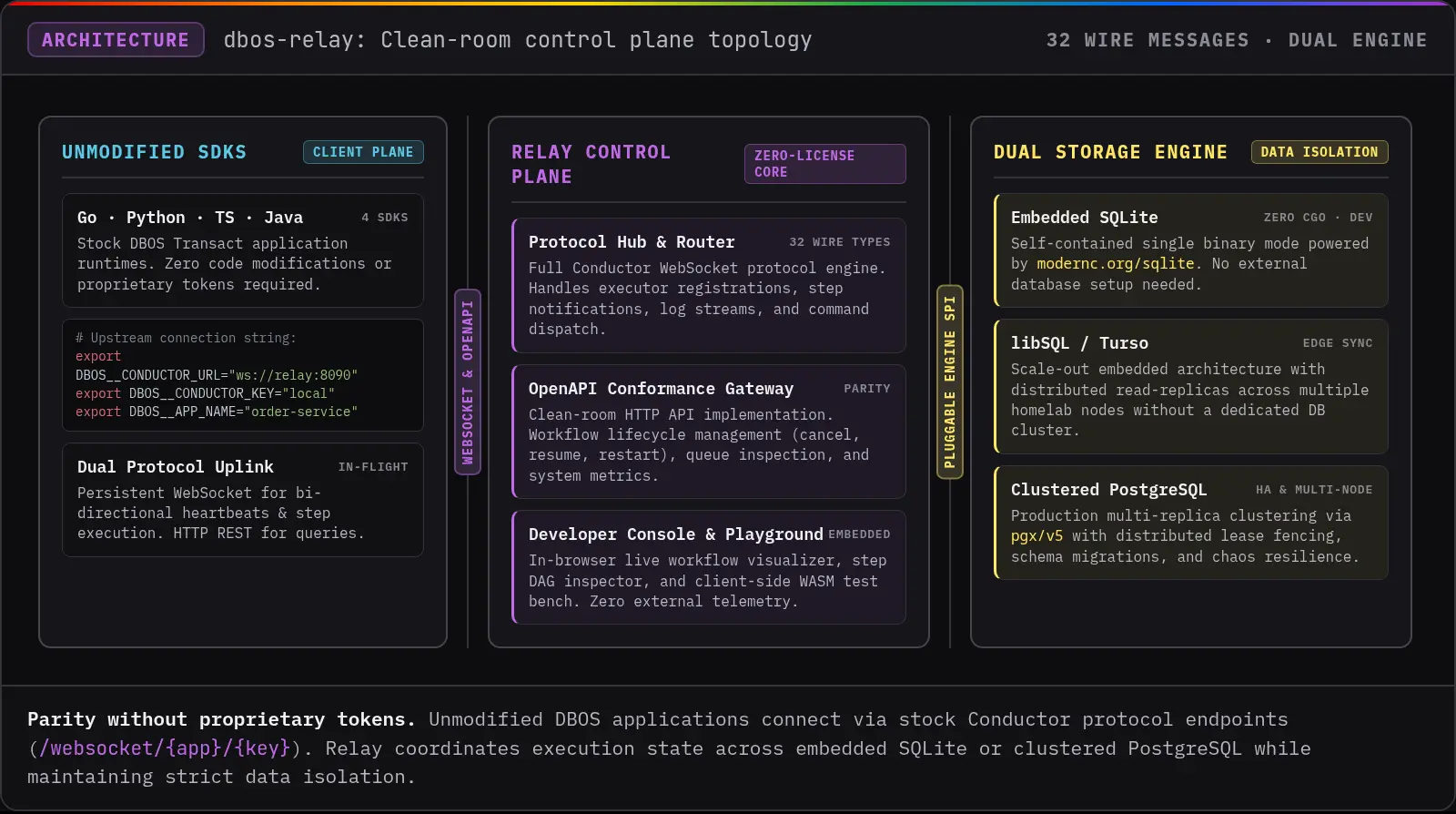Click the 'Embedded SQLite' card title

click(x=1085, y=218)
